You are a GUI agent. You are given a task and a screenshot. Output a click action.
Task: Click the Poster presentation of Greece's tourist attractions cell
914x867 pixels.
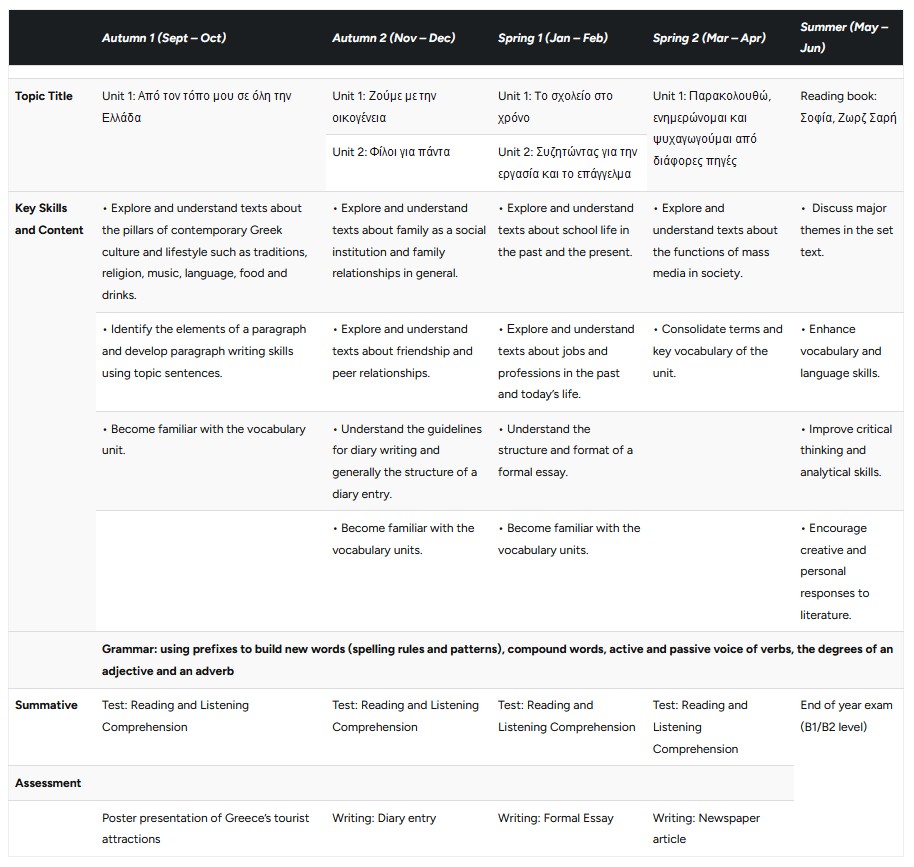205,828
